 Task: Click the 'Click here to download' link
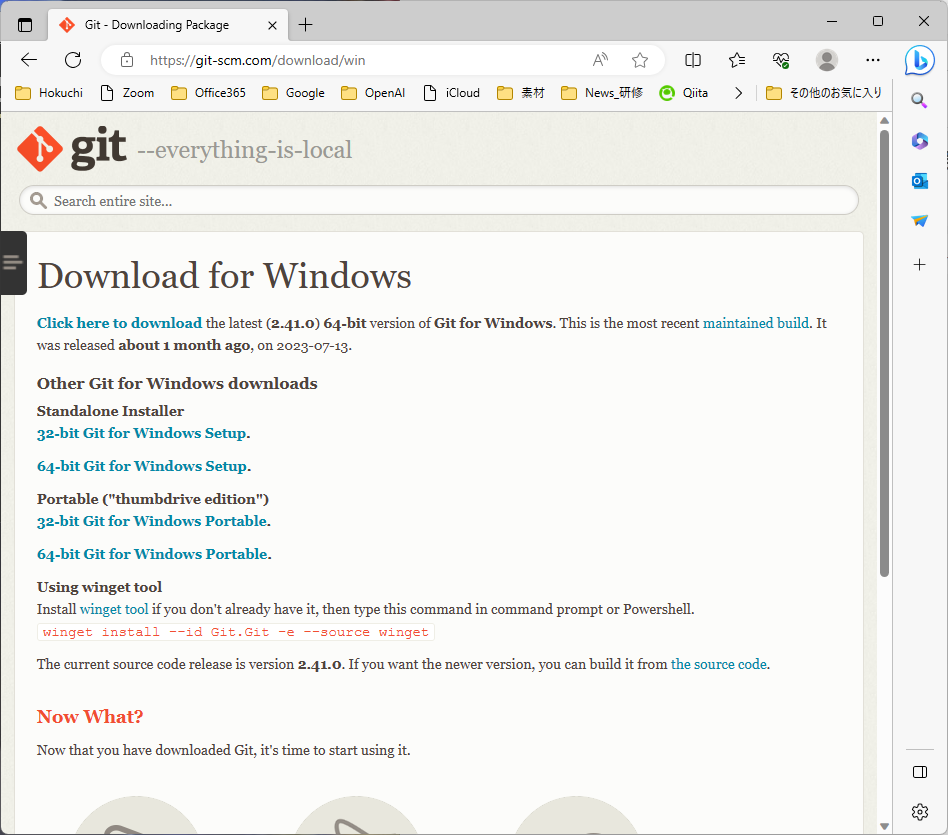119,323
